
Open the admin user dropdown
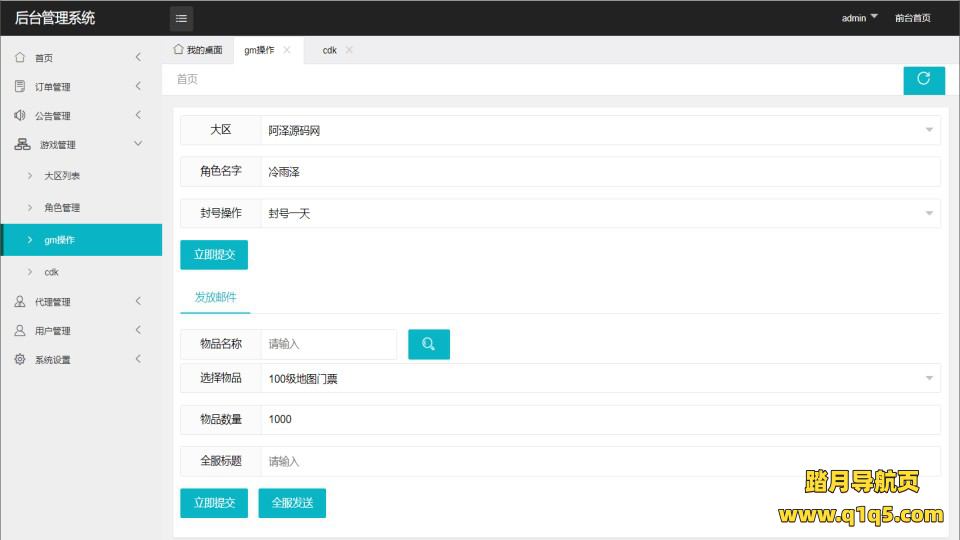click(x=859, y=18)
